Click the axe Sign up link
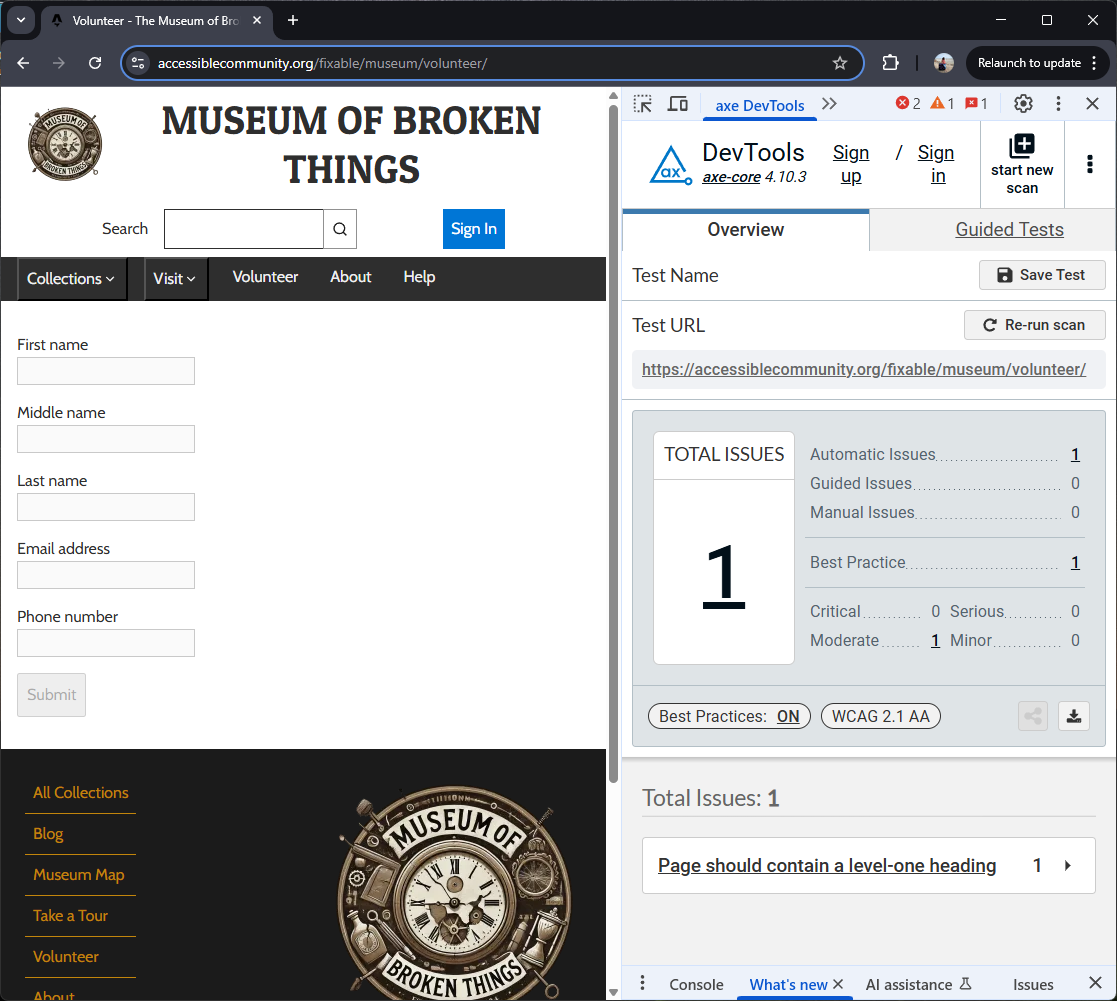This screenshot has width=1117, height=1001. [x=851, y=164]
